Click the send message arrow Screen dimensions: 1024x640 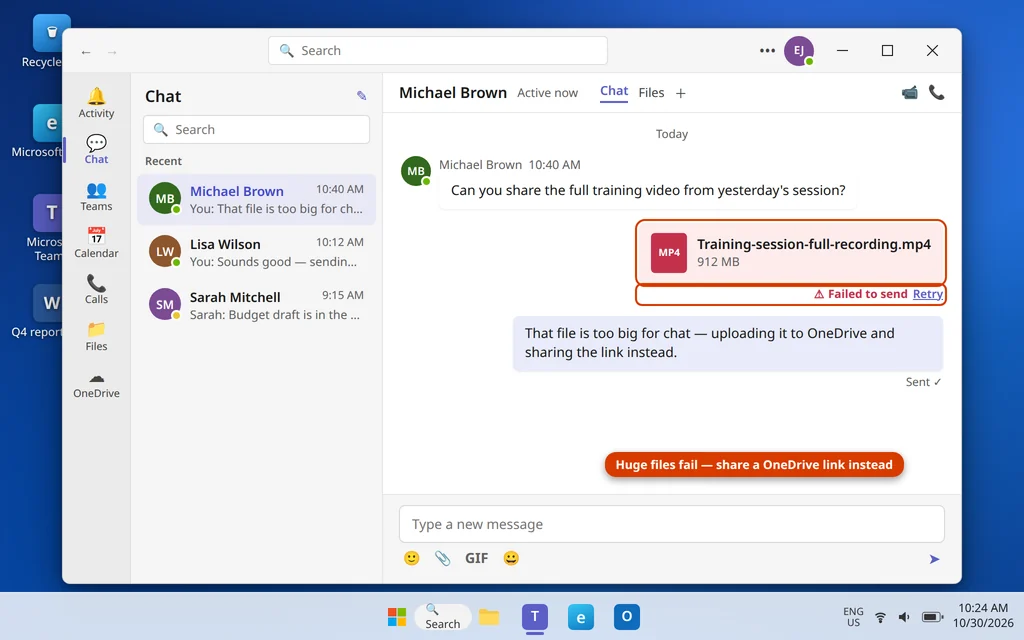click(935, 559)
